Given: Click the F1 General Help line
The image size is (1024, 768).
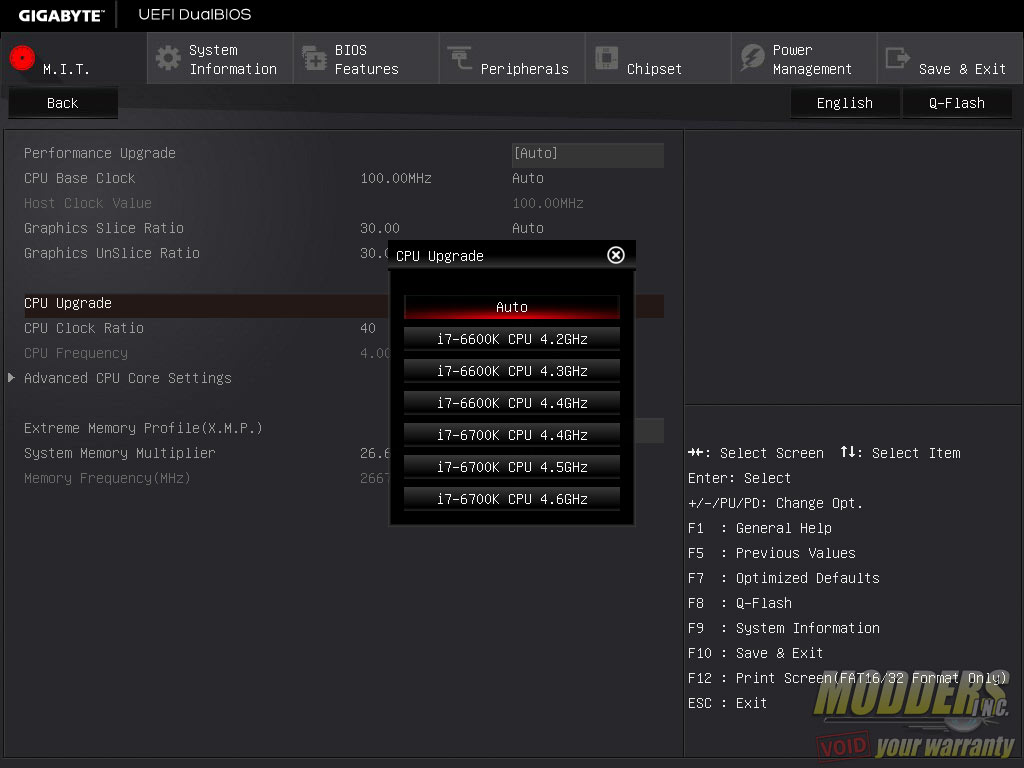Looking at the screenshot, I should [760, 528].
